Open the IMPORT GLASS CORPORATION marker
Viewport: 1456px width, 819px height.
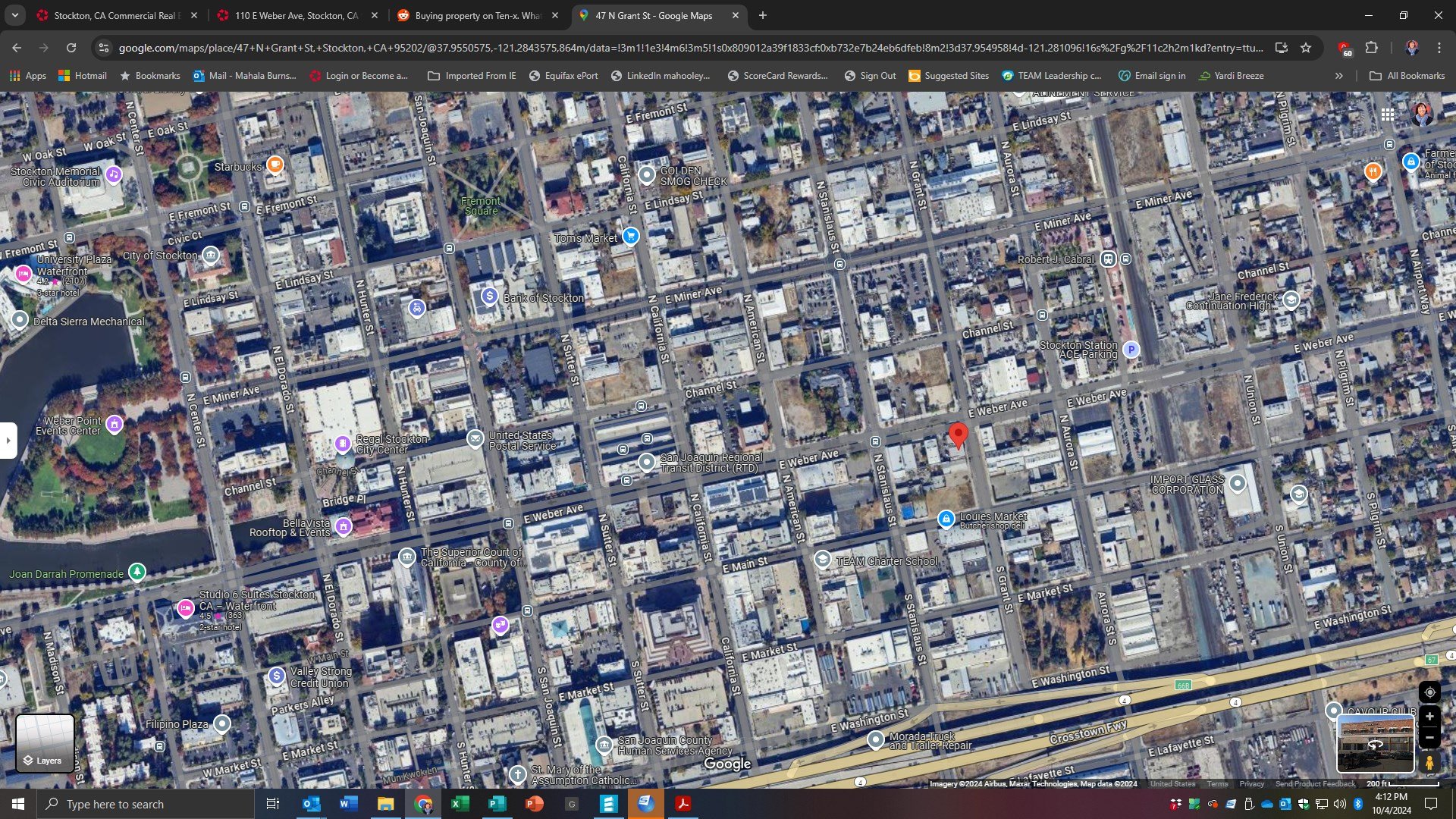[1238, 483]
